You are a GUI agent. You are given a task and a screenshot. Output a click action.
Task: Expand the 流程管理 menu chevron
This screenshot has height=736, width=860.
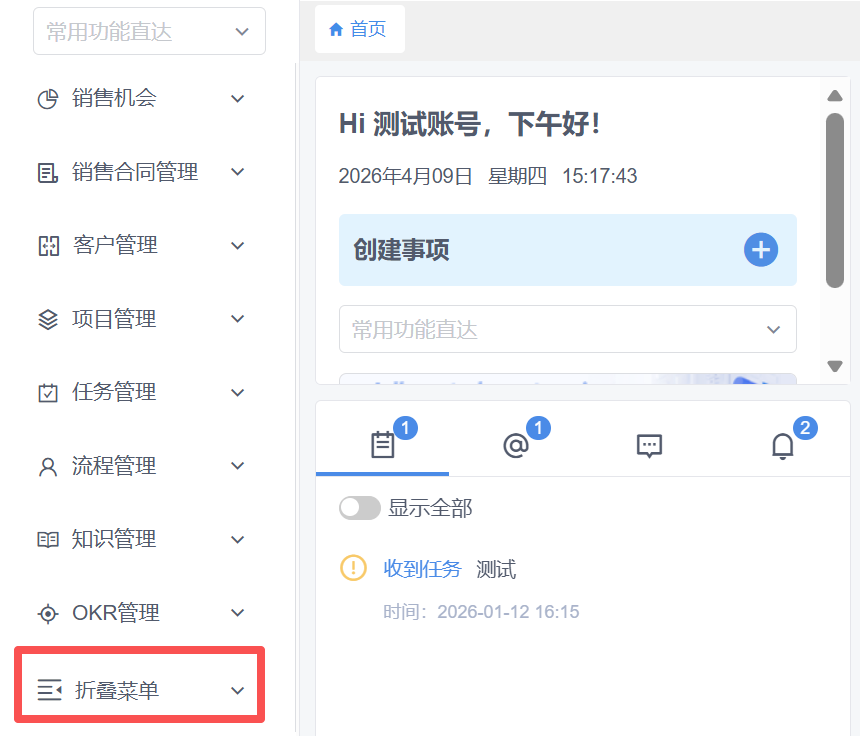click(x=237, y=466)
